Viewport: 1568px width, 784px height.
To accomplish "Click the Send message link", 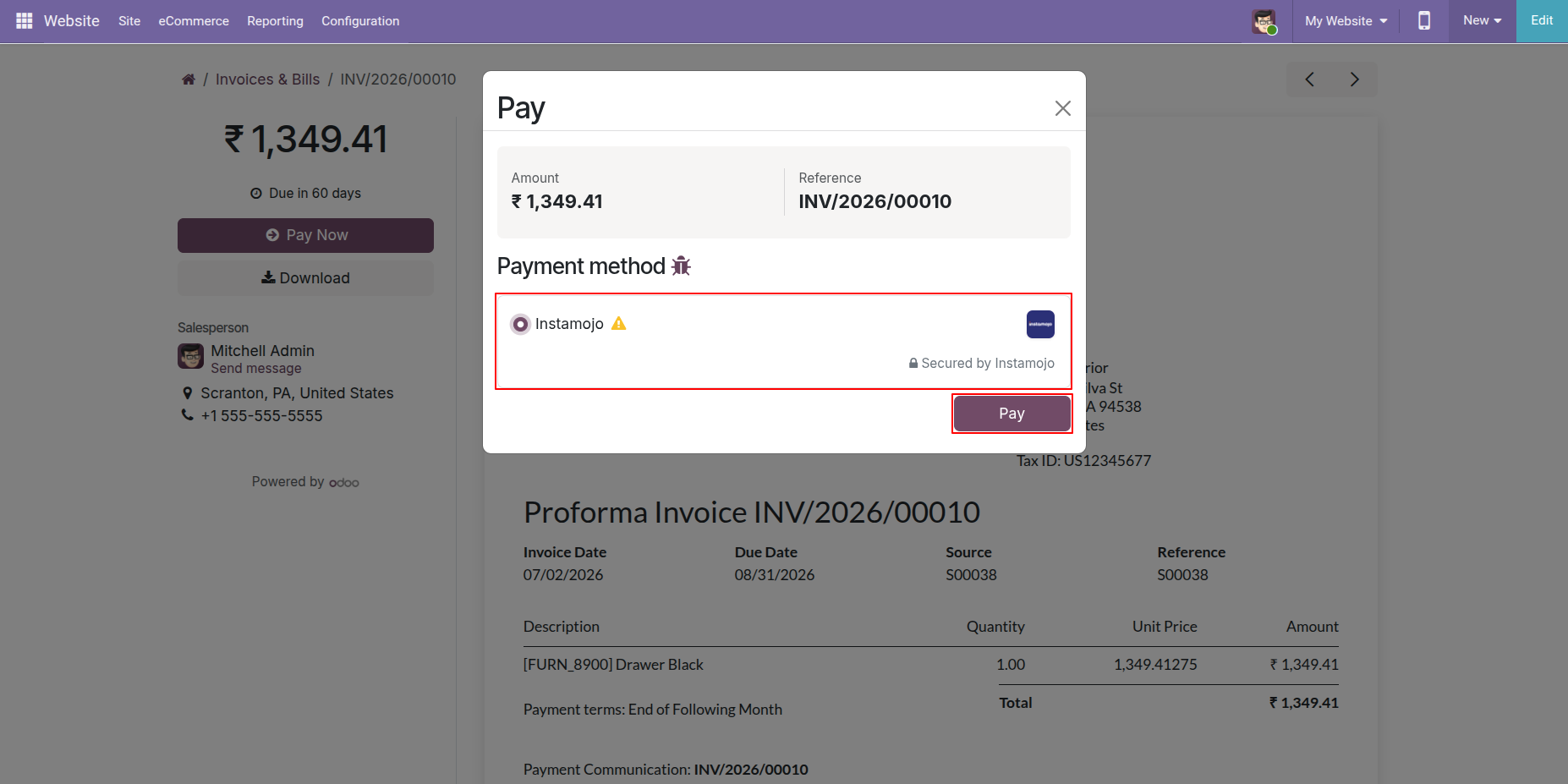I will point(256,369).
